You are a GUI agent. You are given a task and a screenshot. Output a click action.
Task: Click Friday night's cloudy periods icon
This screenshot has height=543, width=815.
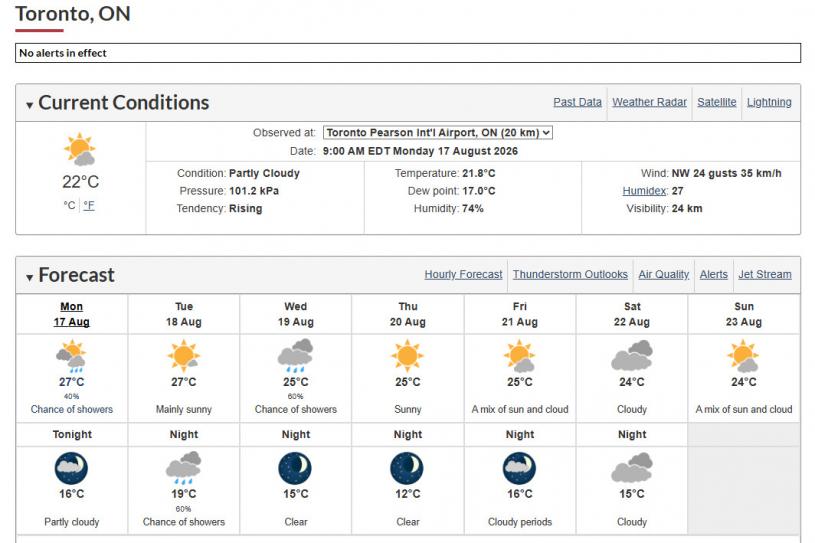(519, 468)
